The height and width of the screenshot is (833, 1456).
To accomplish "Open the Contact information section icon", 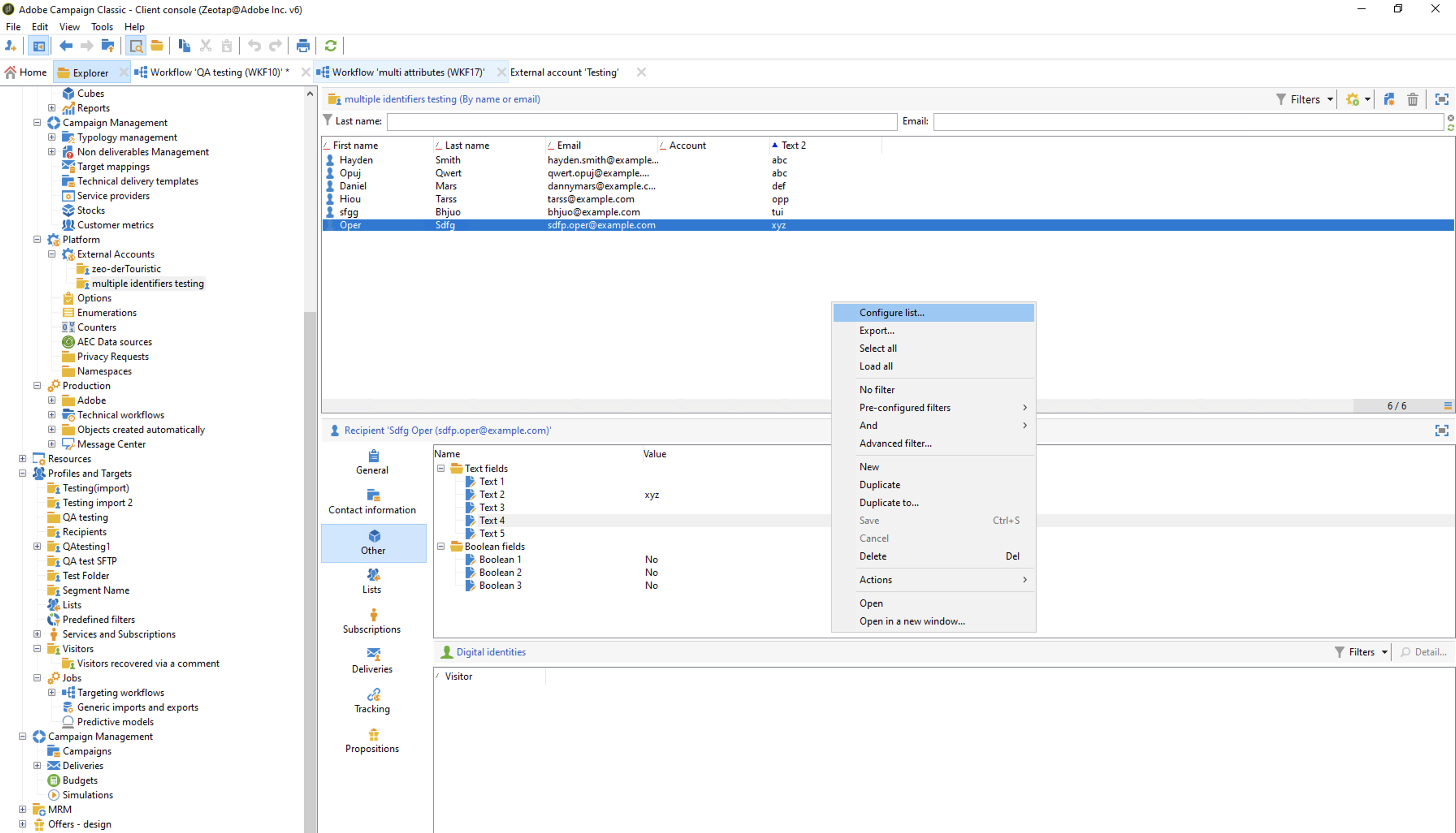I will [373, 495].
